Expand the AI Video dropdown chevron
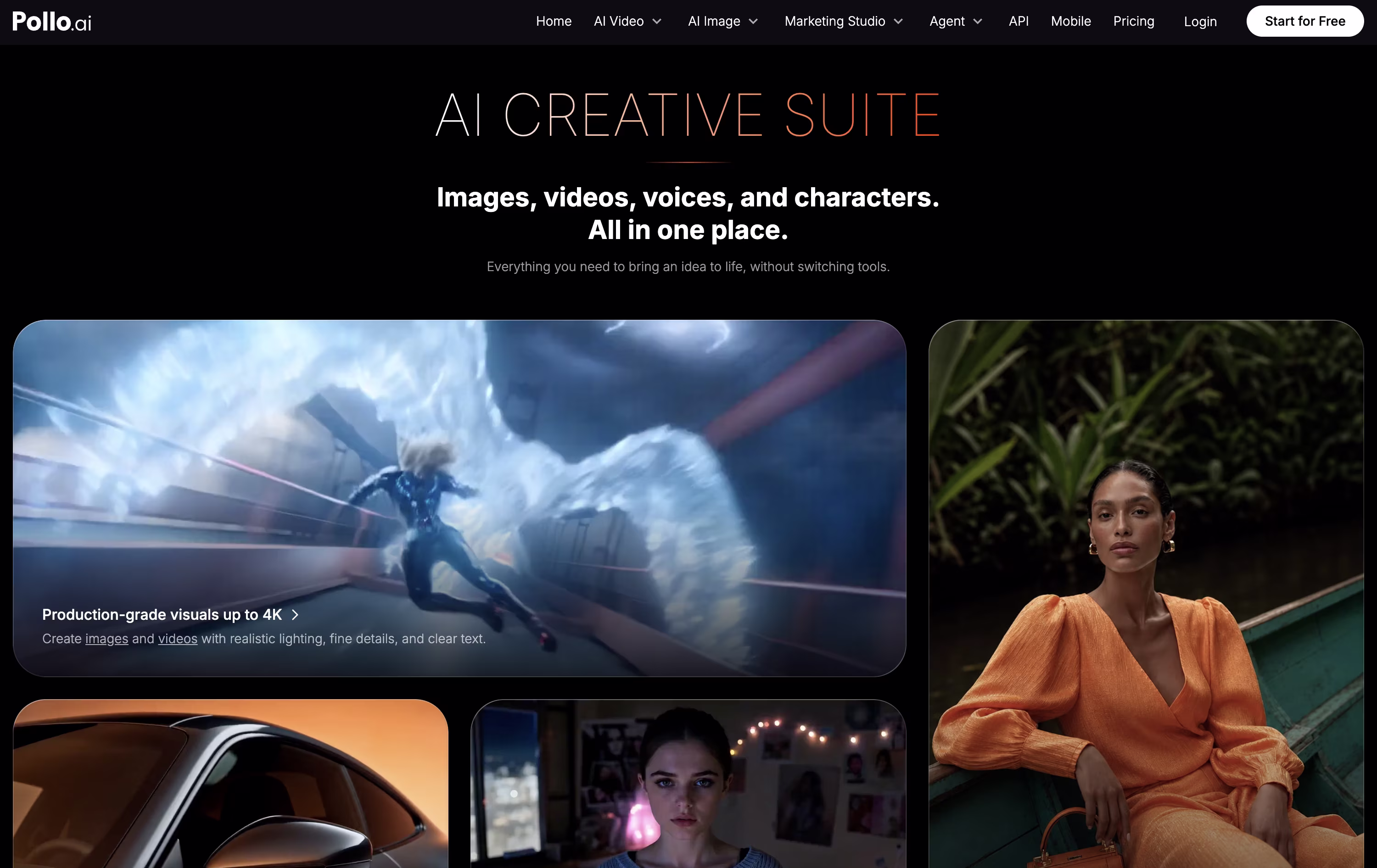This screenshot has height=868, width=1377. [657, 22]
